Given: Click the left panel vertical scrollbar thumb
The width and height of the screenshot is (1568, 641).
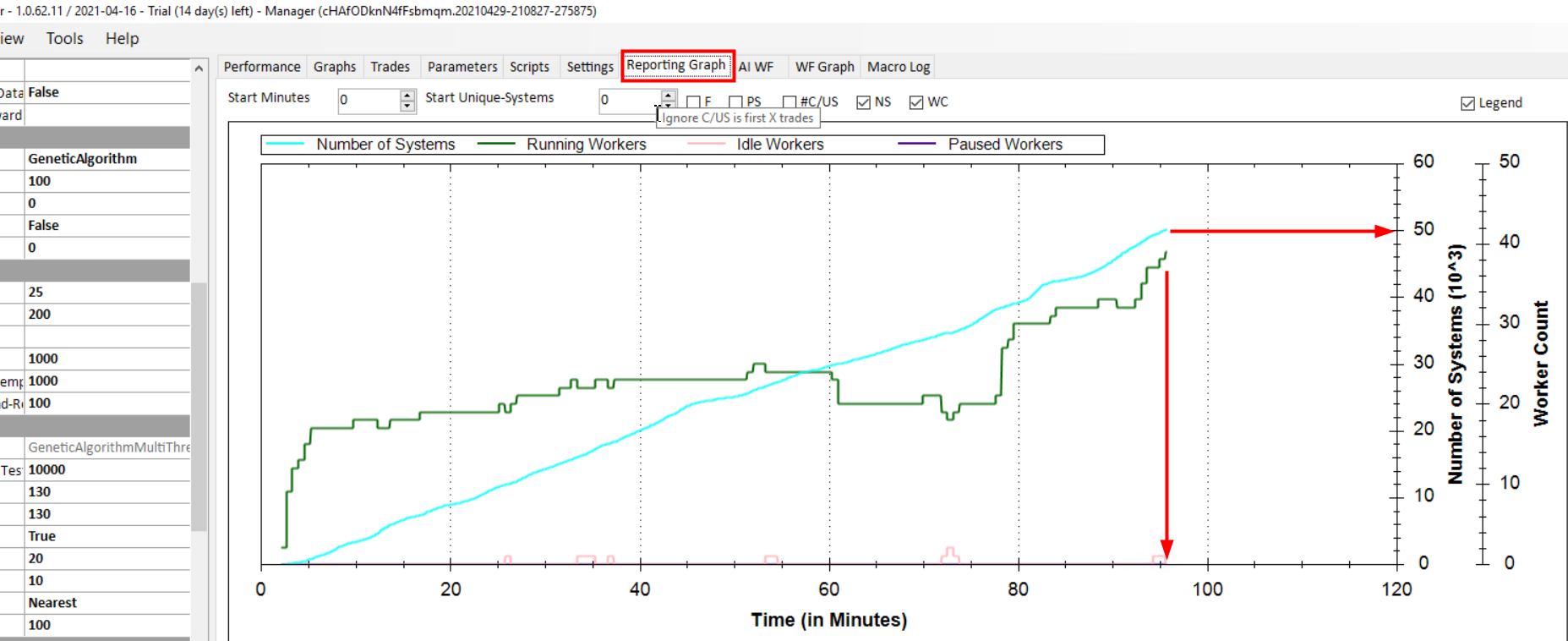Looking at the screenshot, I should (199, 406).
